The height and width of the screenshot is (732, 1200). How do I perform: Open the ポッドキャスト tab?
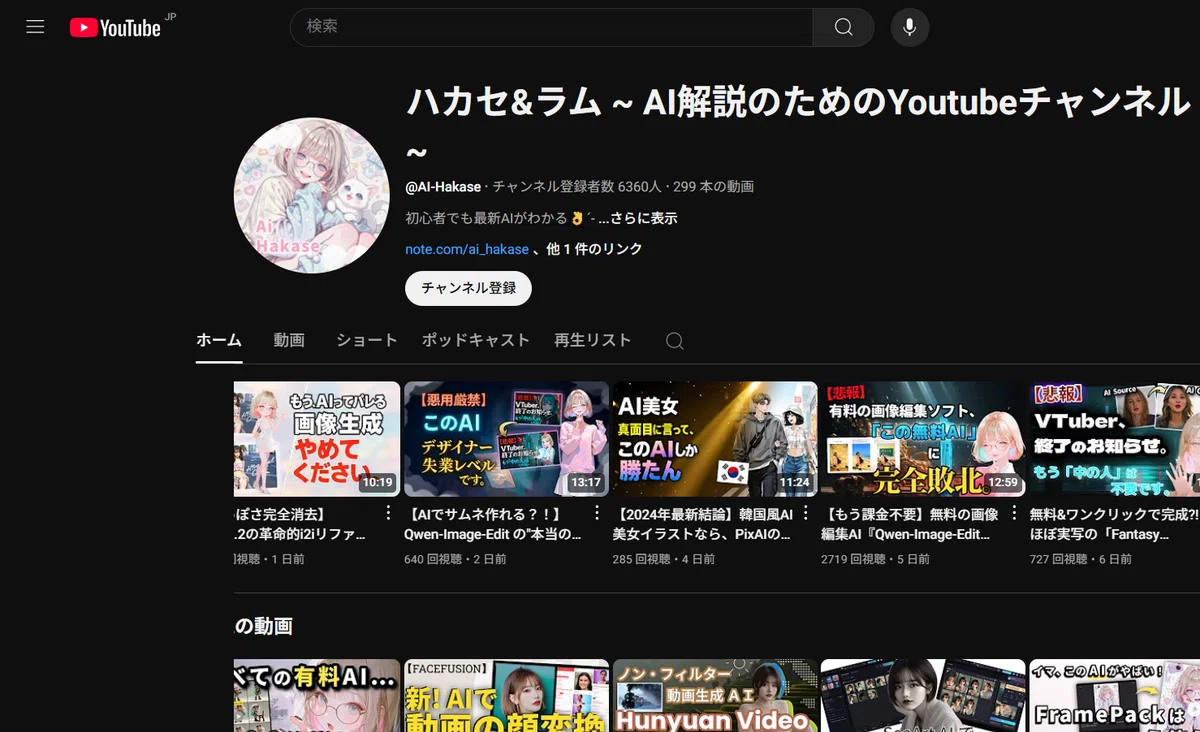coord(476,340)
